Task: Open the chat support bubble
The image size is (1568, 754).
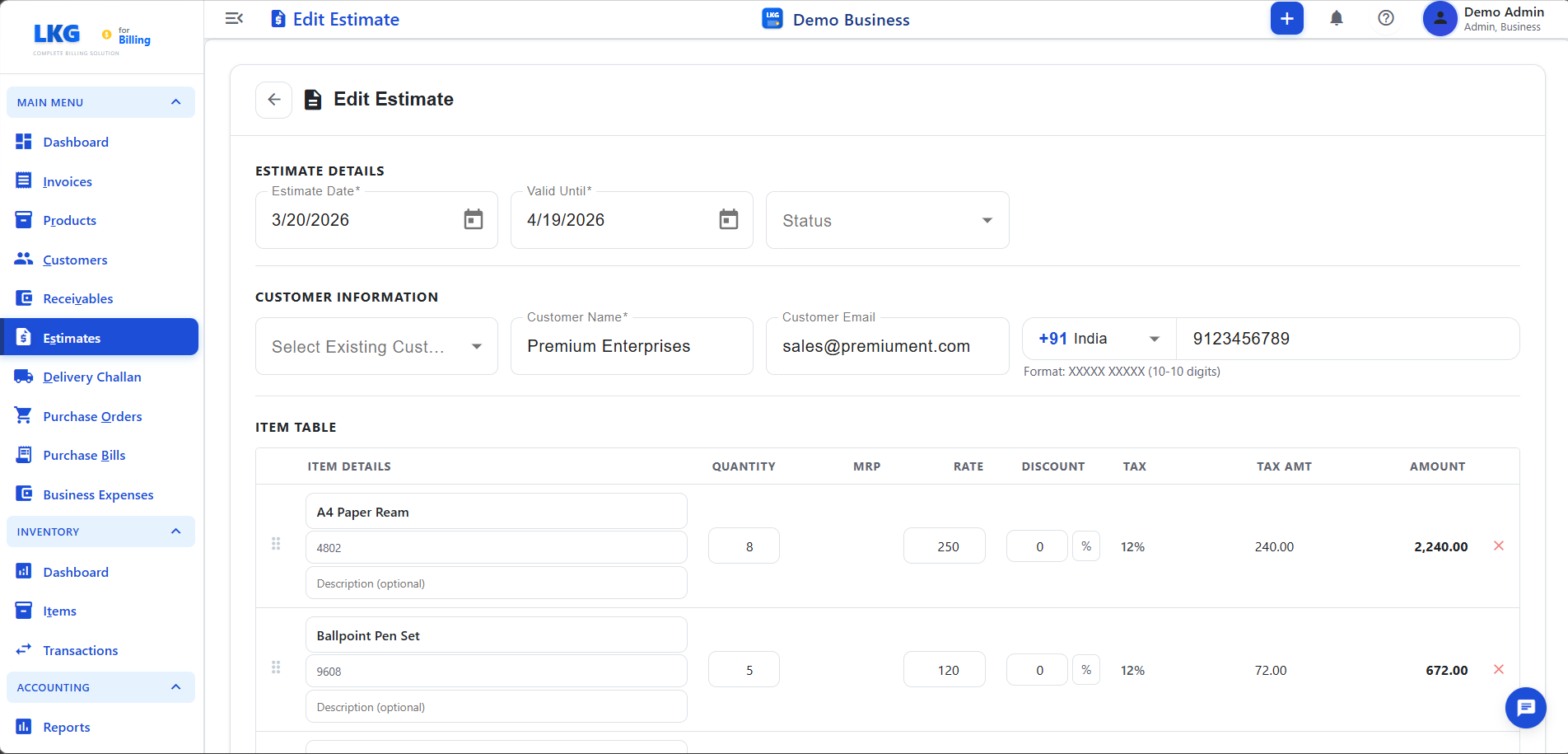Action: [x=1525, y=707]
